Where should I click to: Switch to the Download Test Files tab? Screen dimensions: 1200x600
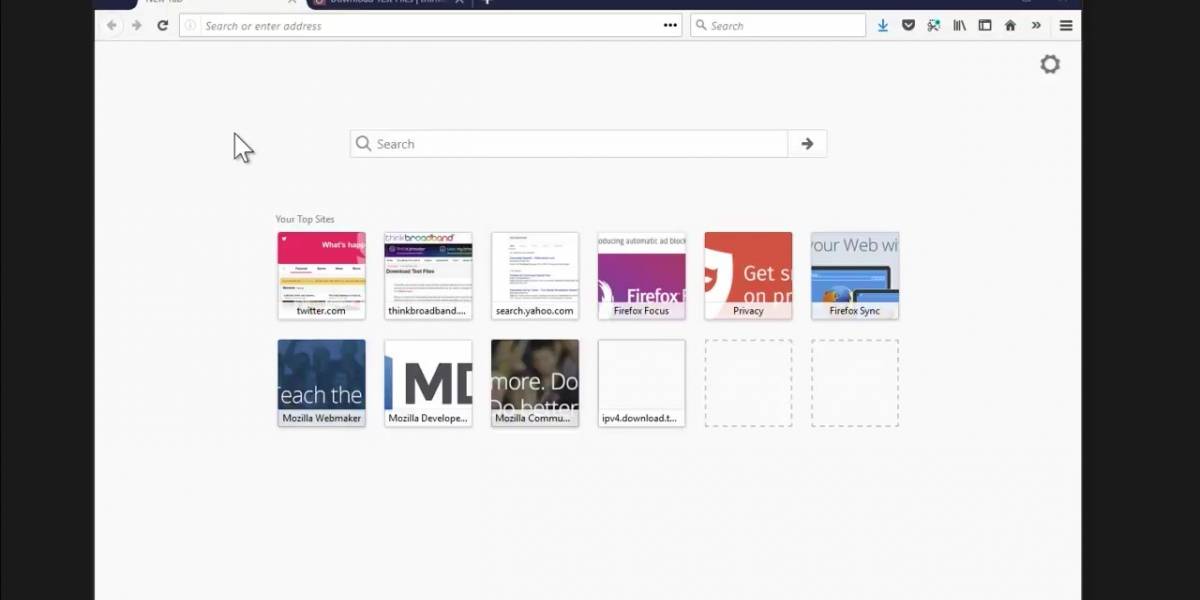coord(390,3)
